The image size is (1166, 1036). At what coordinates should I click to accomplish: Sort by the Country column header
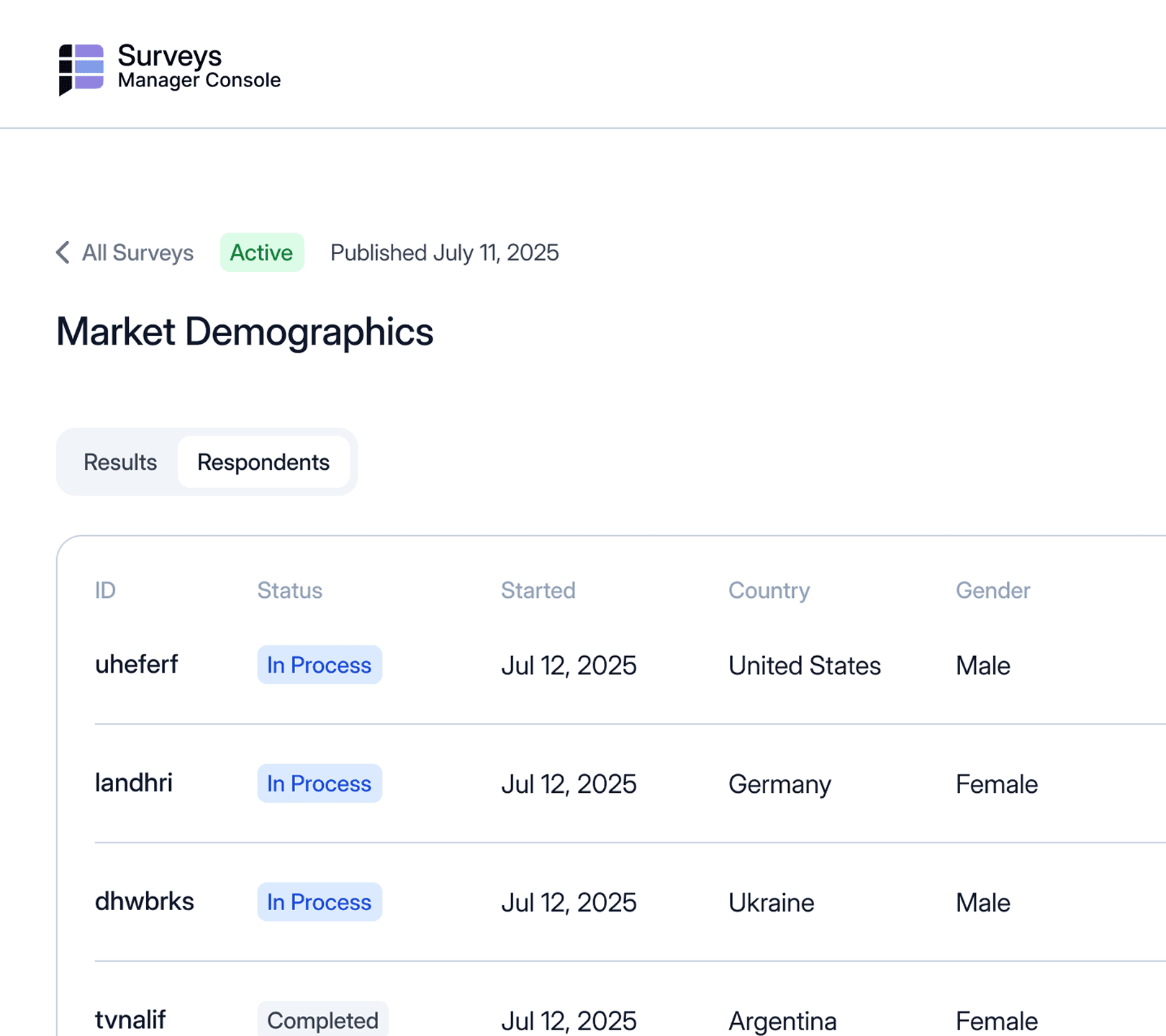769,590
